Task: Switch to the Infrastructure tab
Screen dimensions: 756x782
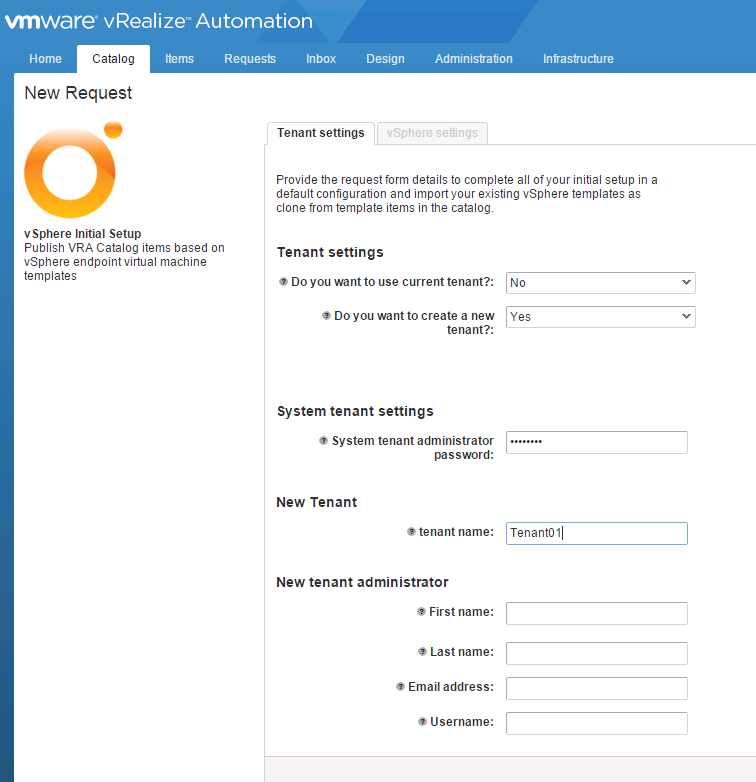Action: [578, 59]
